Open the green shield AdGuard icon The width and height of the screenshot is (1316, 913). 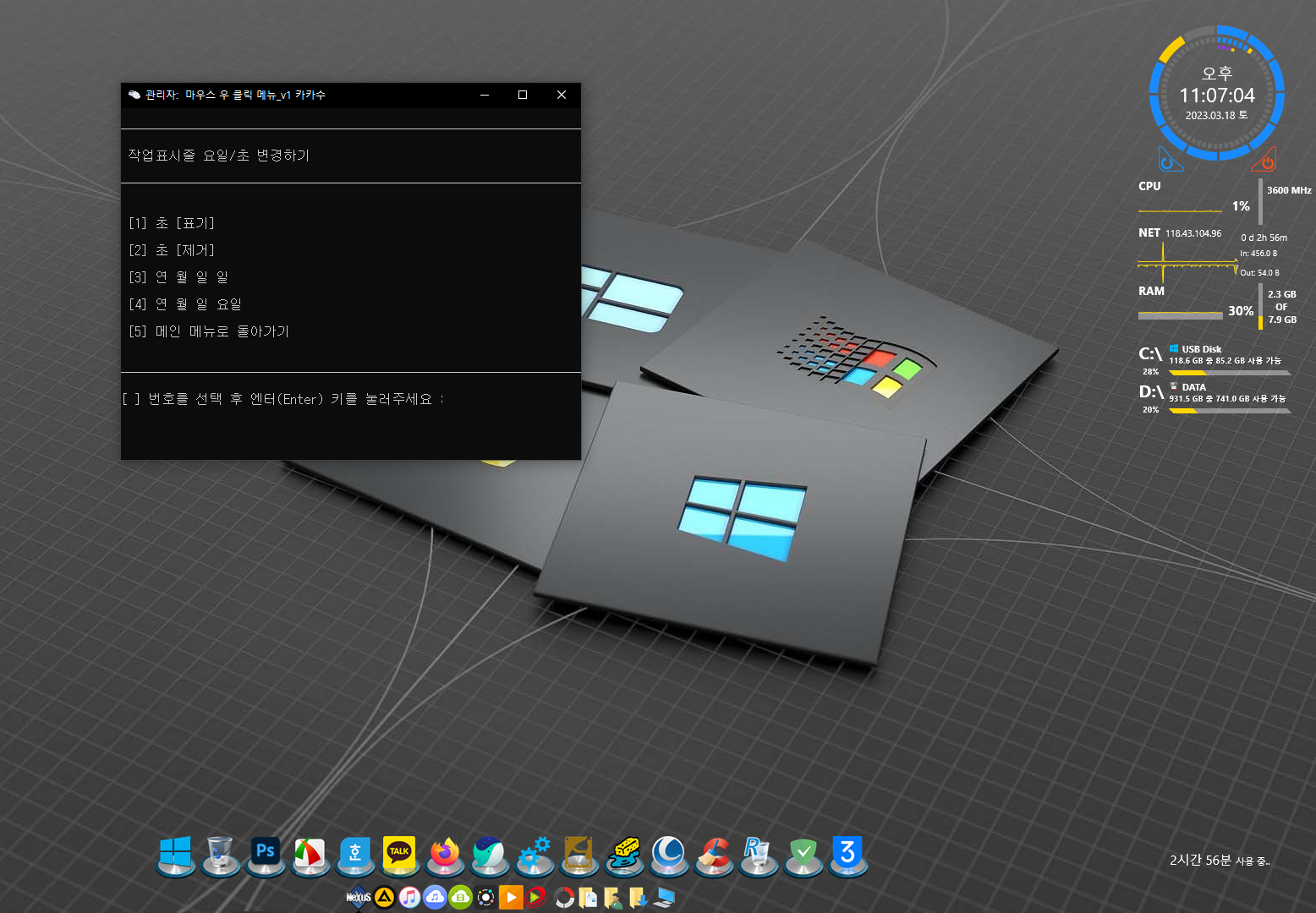pos(803,854)
